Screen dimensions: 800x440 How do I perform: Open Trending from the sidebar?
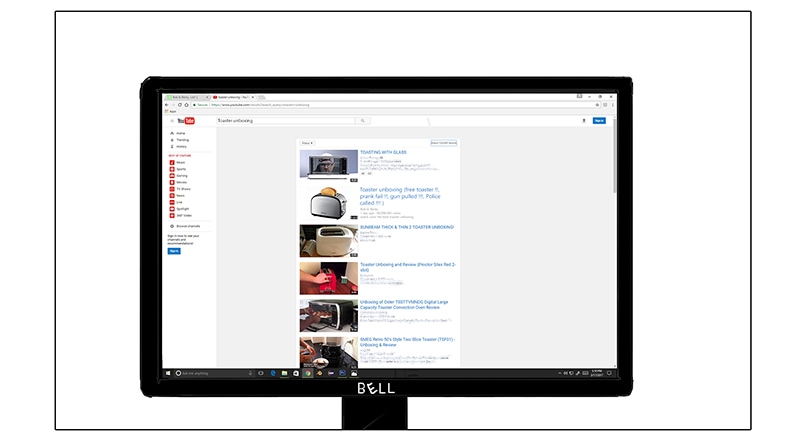click(x=180, y=139)
